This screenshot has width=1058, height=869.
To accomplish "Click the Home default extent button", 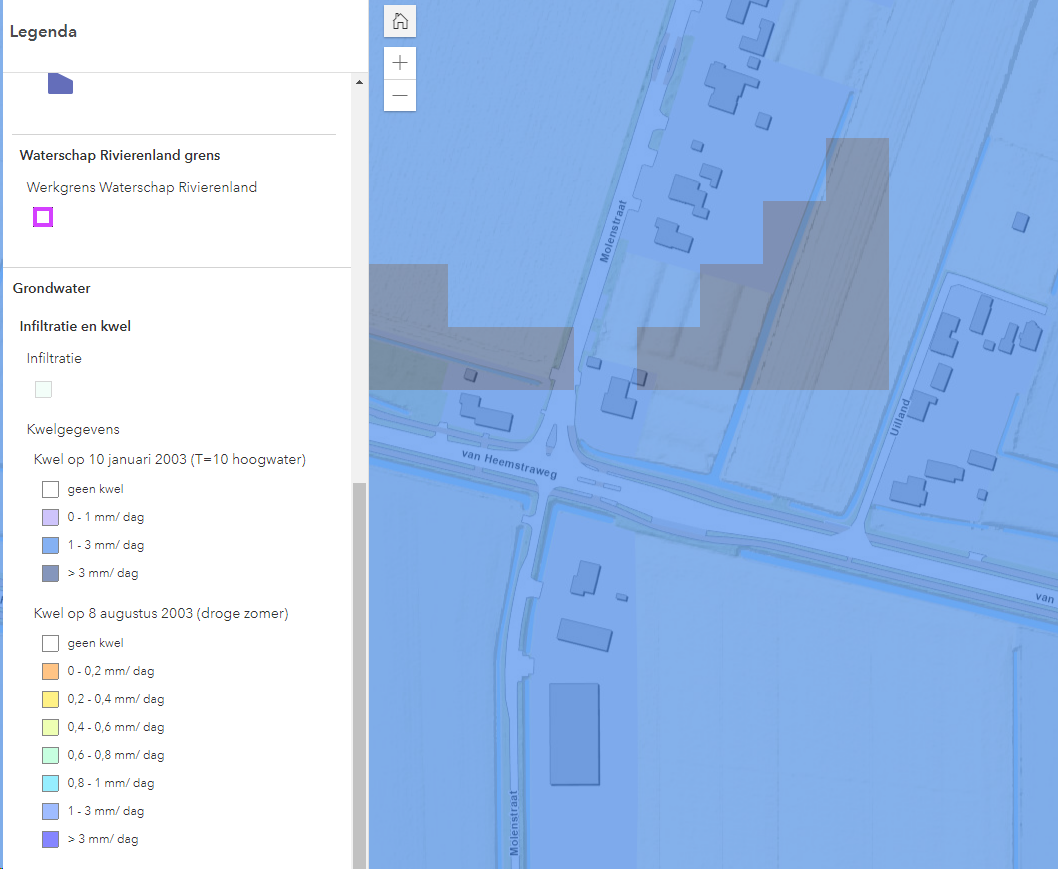I will coord(400,21).
